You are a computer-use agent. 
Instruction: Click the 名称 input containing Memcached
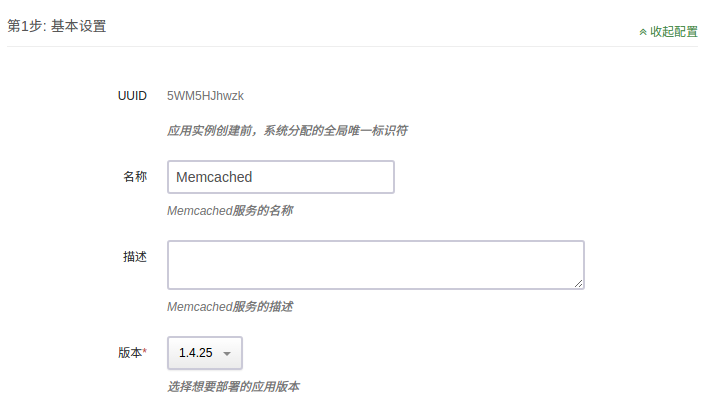(x=281, y=177)
